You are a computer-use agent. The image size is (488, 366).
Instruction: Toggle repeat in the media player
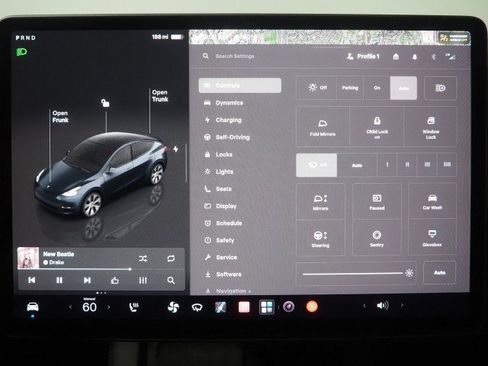pyautogui.click(x=171, y=258)
